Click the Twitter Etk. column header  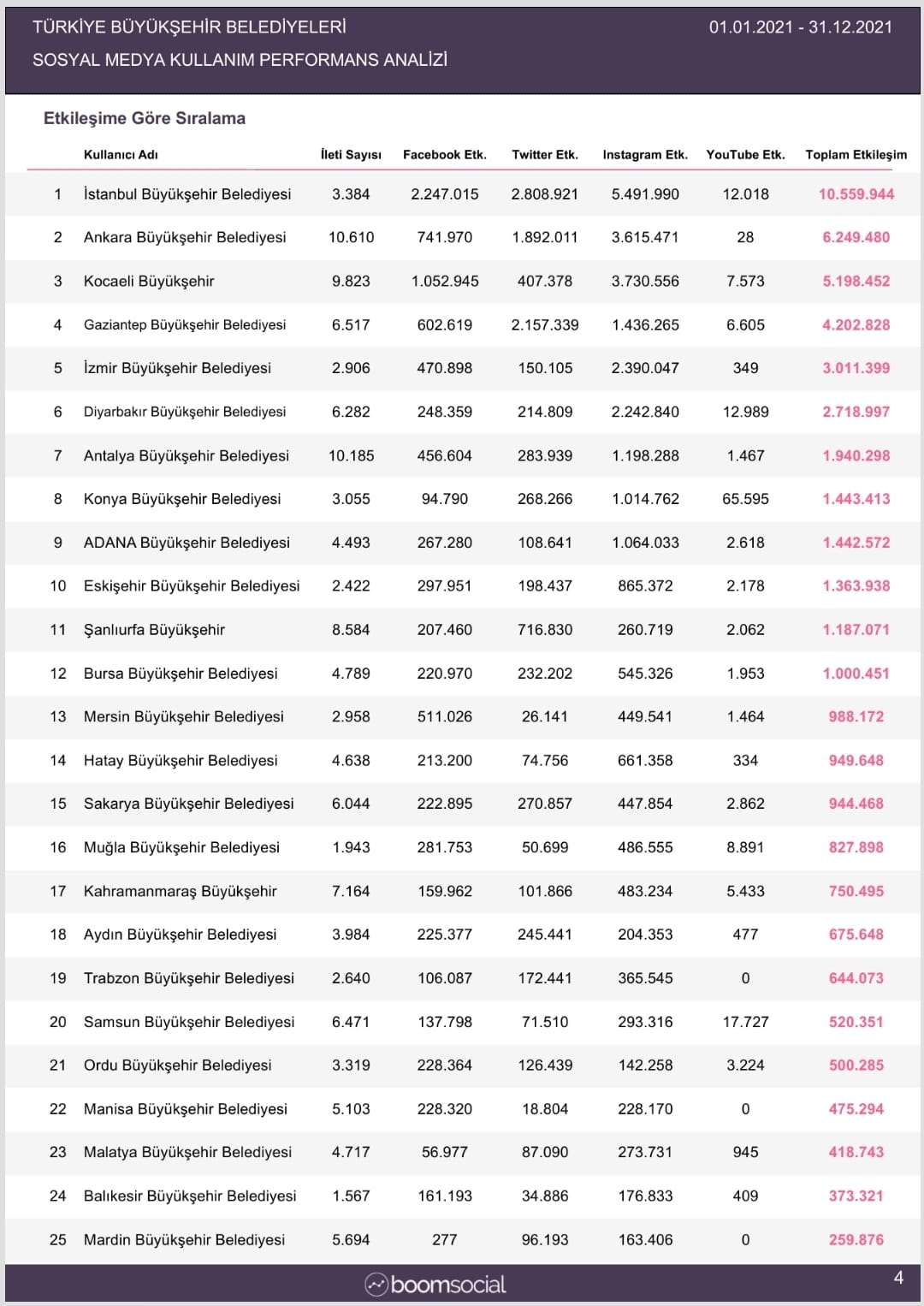pyautogui.click(x=545, y=155)
